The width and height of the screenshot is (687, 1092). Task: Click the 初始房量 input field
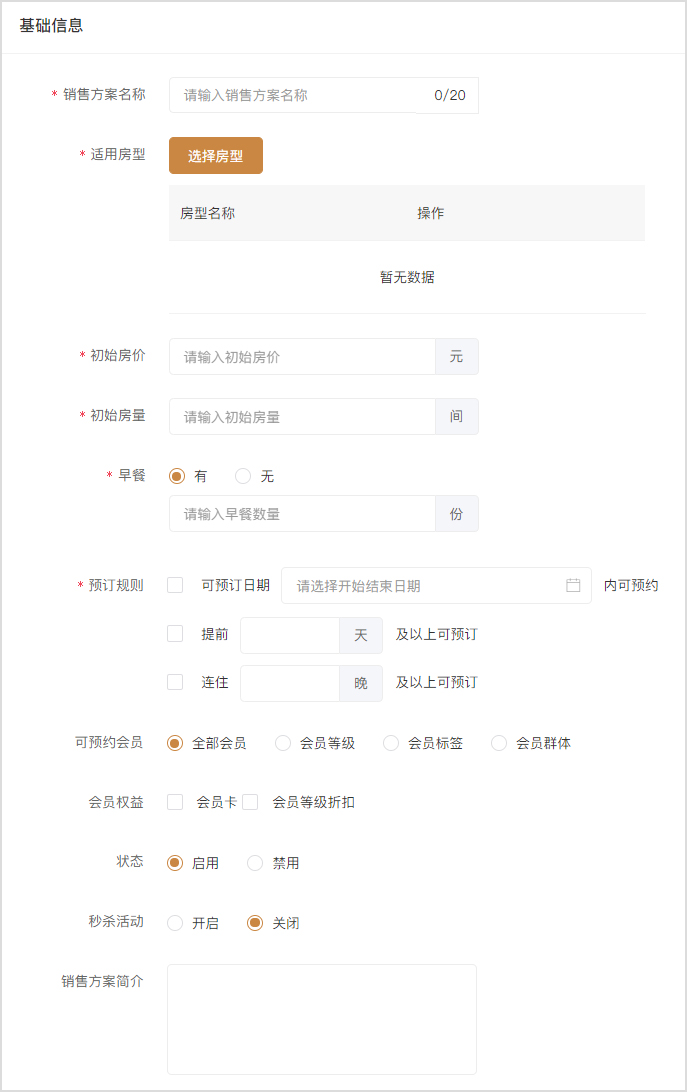pos(302,417)
